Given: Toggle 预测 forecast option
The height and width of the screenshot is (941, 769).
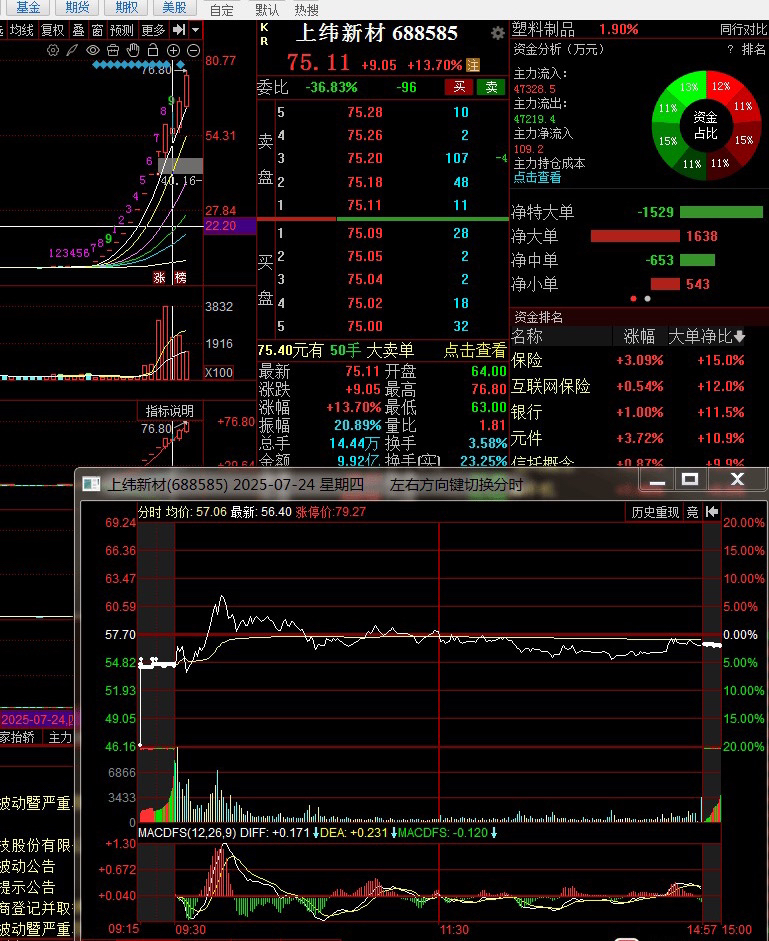Looking at the screenshot, I should click(122, 30).
